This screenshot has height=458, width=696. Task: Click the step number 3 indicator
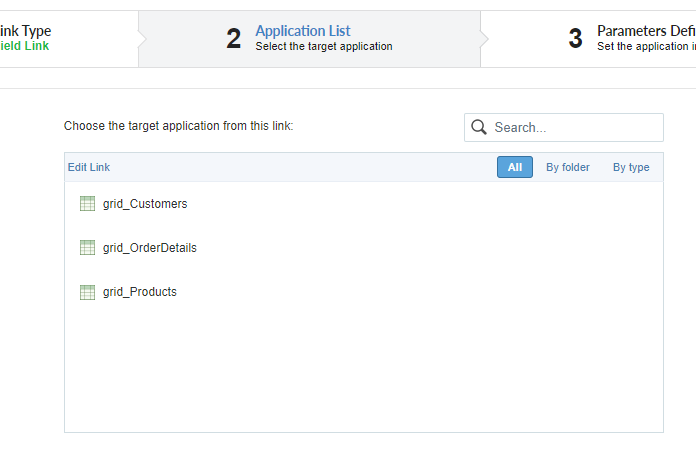point(575,39)
